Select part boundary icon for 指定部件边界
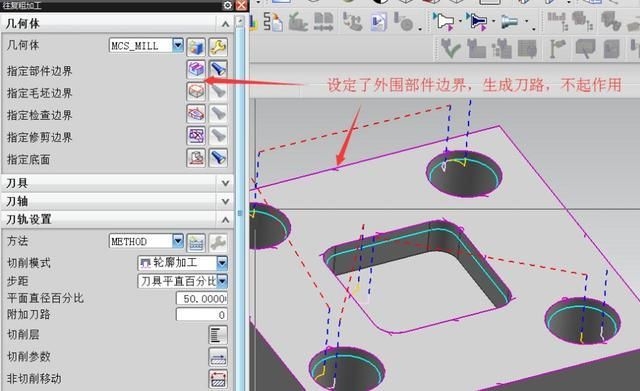This screenshot has height=391, width=640. click(196, 69)
